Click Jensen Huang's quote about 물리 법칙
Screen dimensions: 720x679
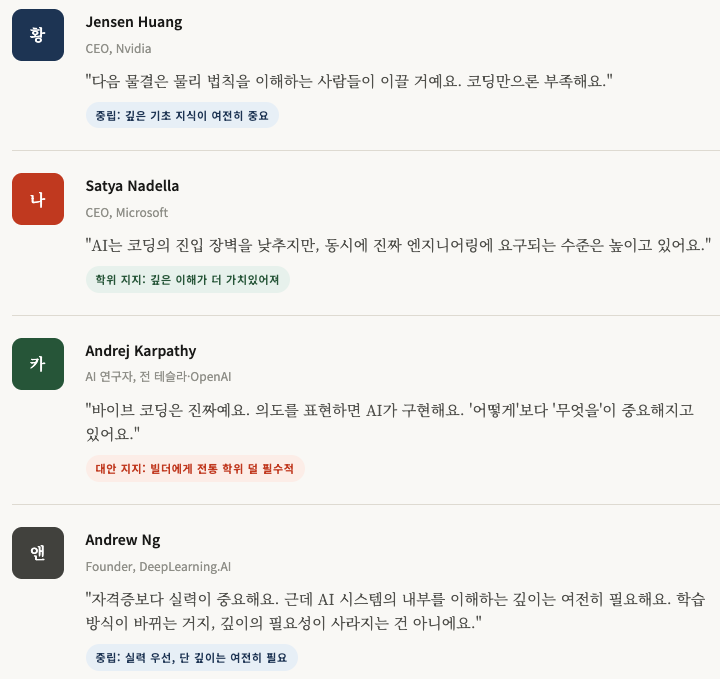[349, 81]
